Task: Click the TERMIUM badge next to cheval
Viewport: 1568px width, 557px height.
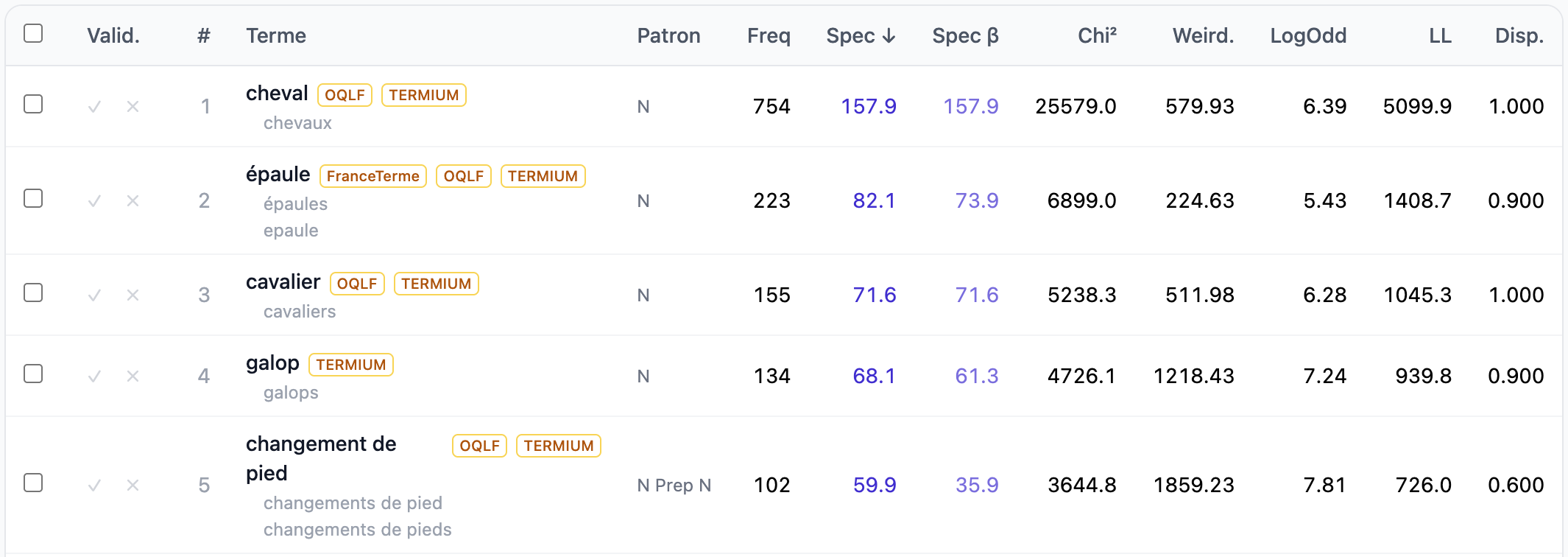Action: point(424,95)
